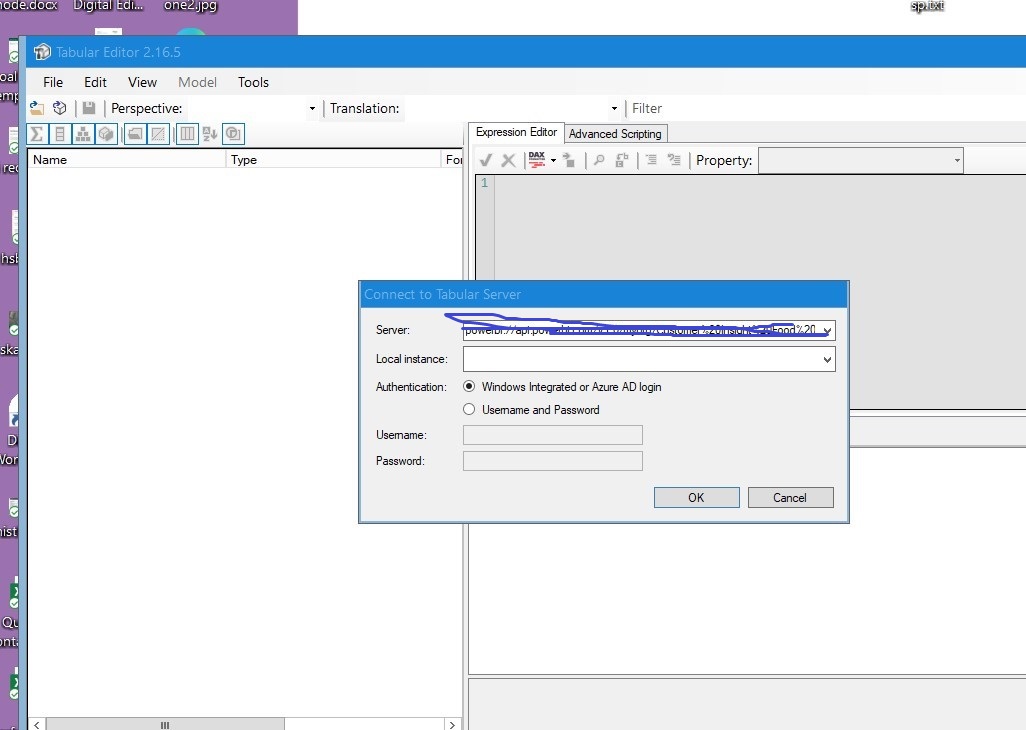Select Windows Integrated or Azure AD login
This screenshot has height=730, width=1026.
click(470, 387)
